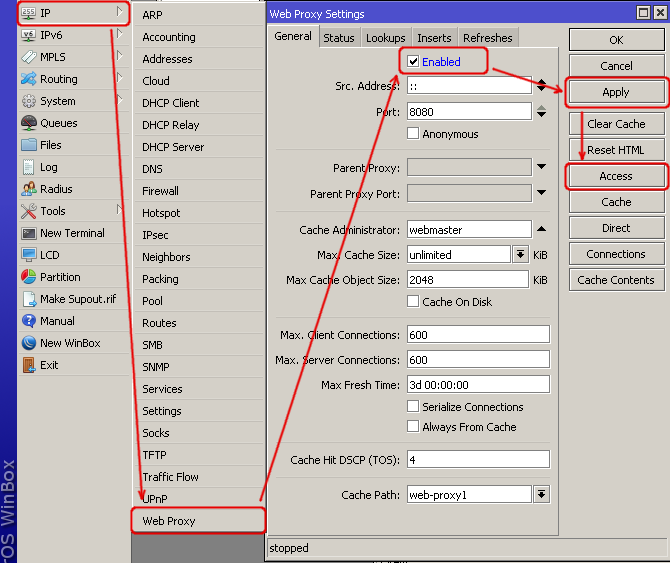Launch New WinBox icon

[29, 343]
